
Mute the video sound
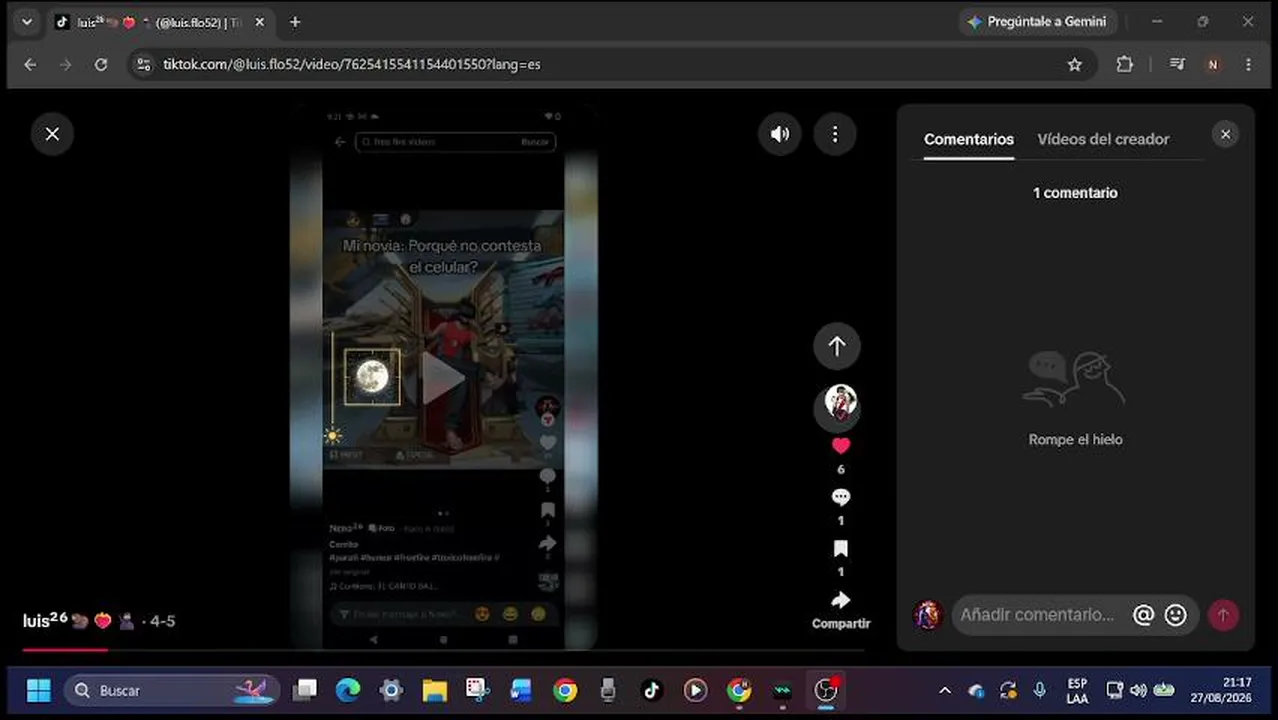(780, 134)
